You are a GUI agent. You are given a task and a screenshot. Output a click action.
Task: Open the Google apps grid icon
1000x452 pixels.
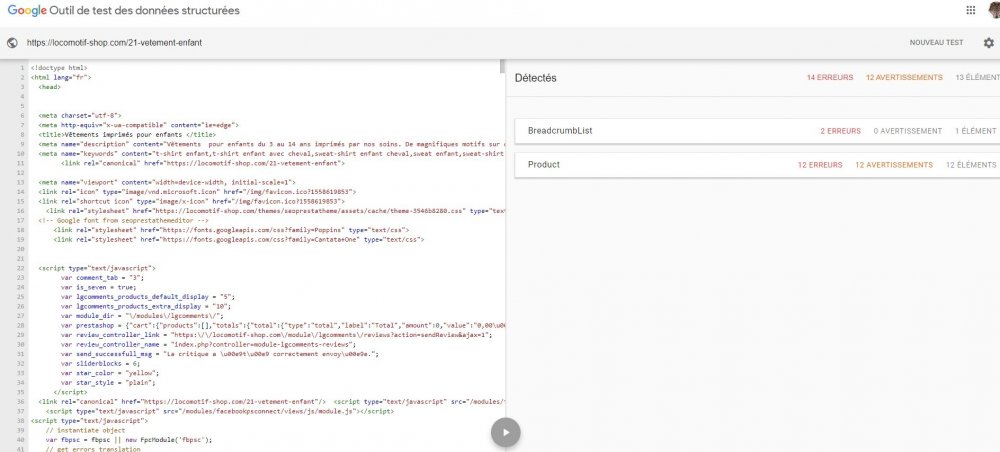971,10
